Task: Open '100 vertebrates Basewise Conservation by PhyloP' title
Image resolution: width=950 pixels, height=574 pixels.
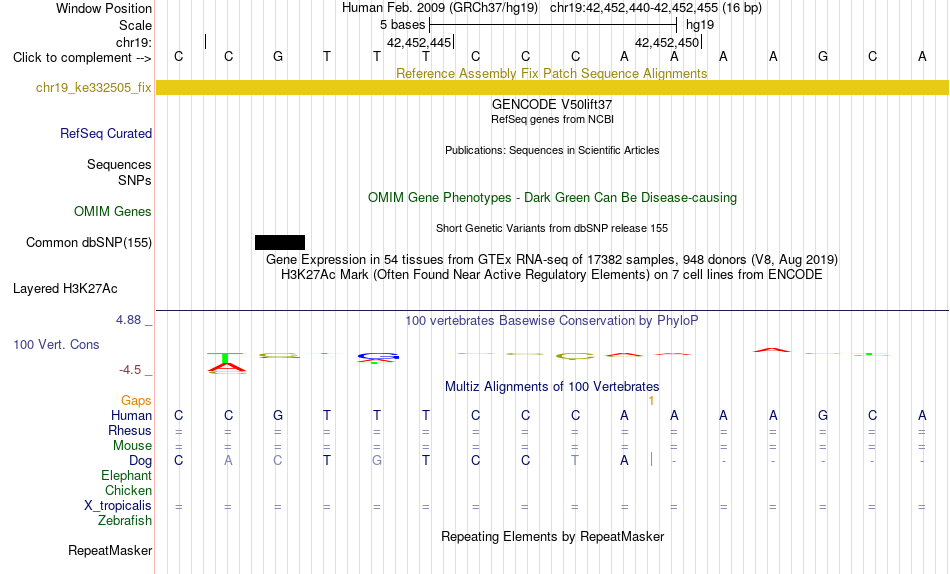Action: tap(552, 321)
